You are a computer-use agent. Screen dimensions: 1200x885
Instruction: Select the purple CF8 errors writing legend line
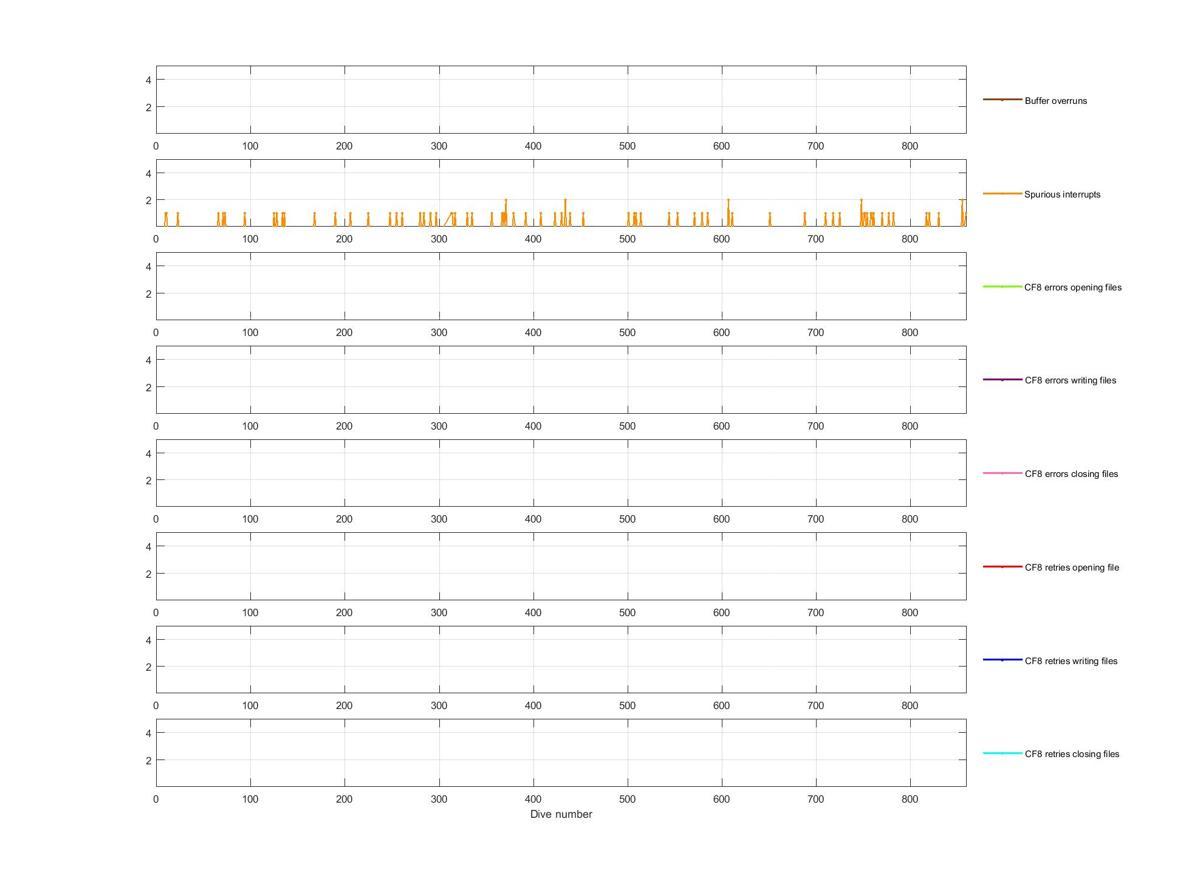(x=1002, y=380)
